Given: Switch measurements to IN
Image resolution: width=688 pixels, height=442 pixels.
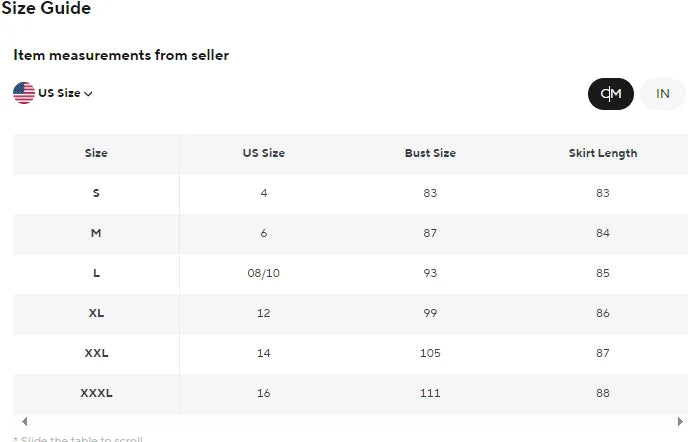Looking at the screenshot, I should (663, 94).
